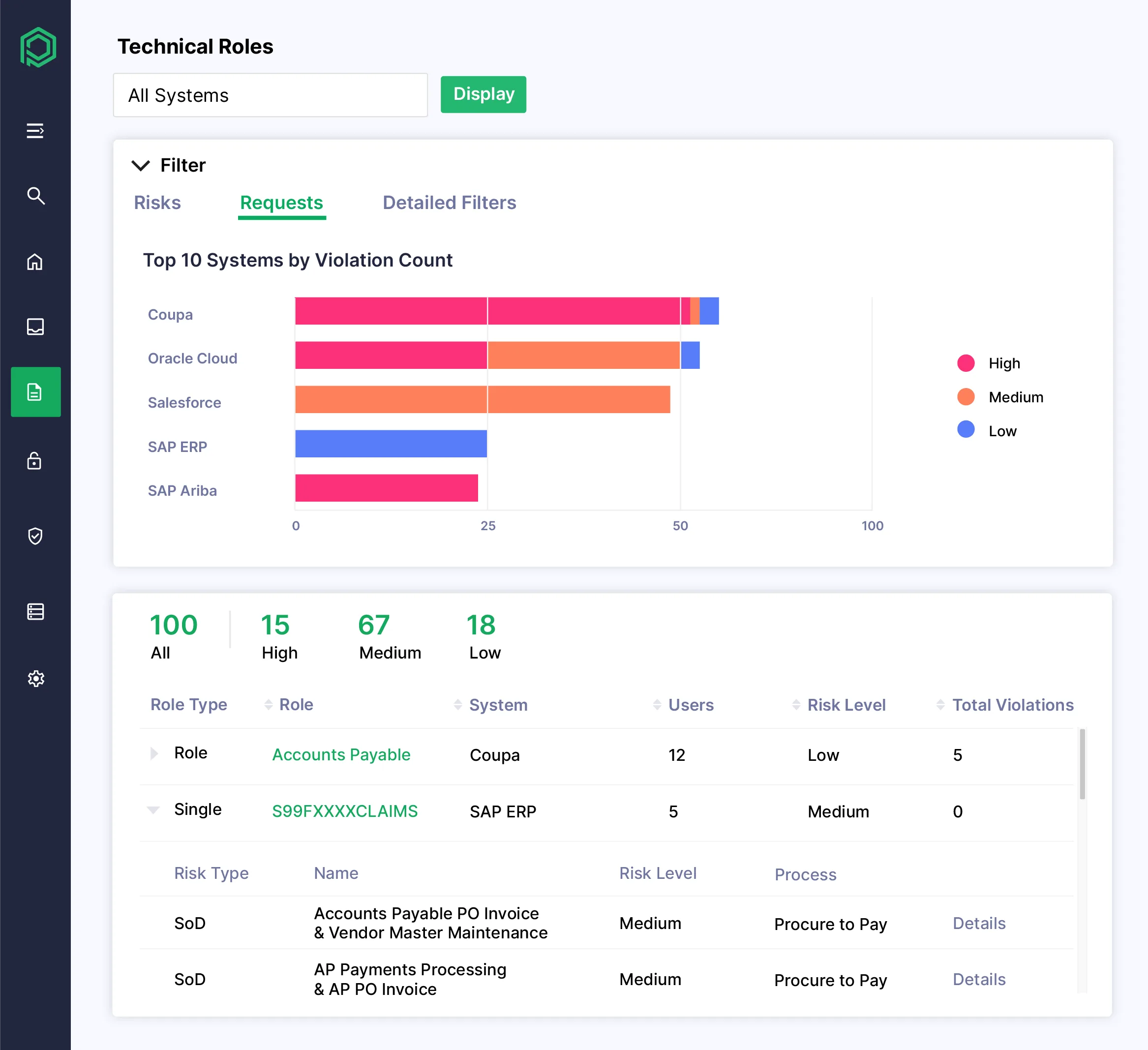Navigate to the Home dashboard icon
The image size is (1148, 1050).
pos(36,262)
